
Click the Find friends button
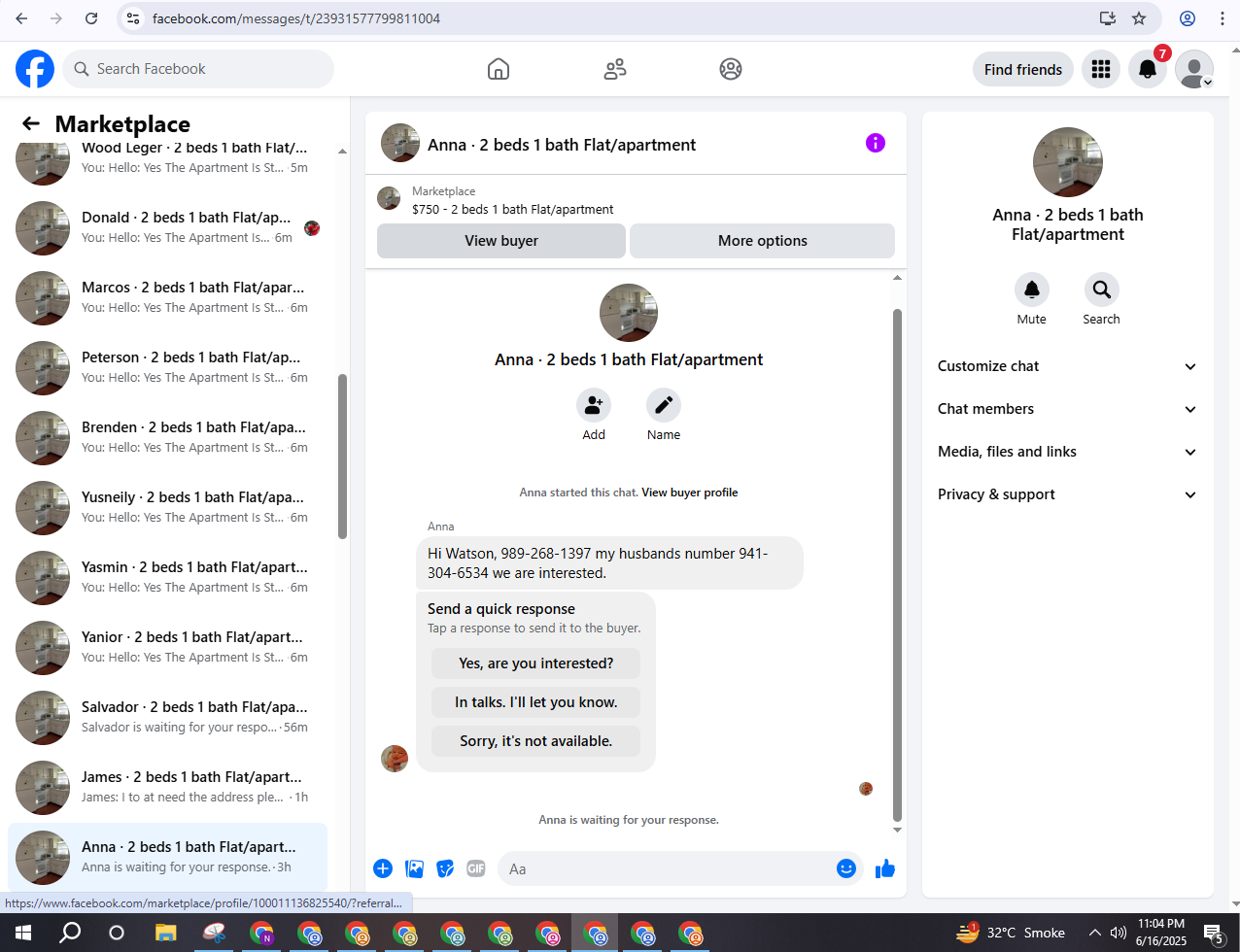(x=1023, y=69)
